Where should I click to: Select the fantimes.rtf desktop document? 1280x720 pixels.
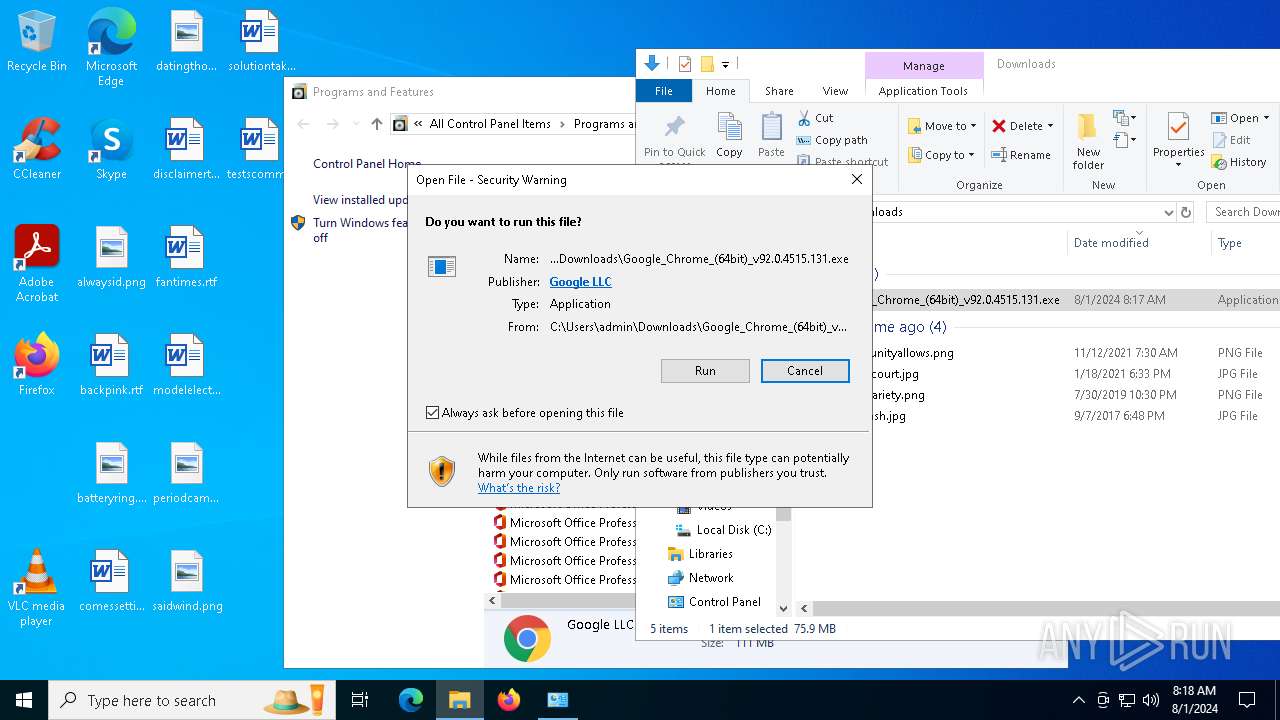[186, 258]
